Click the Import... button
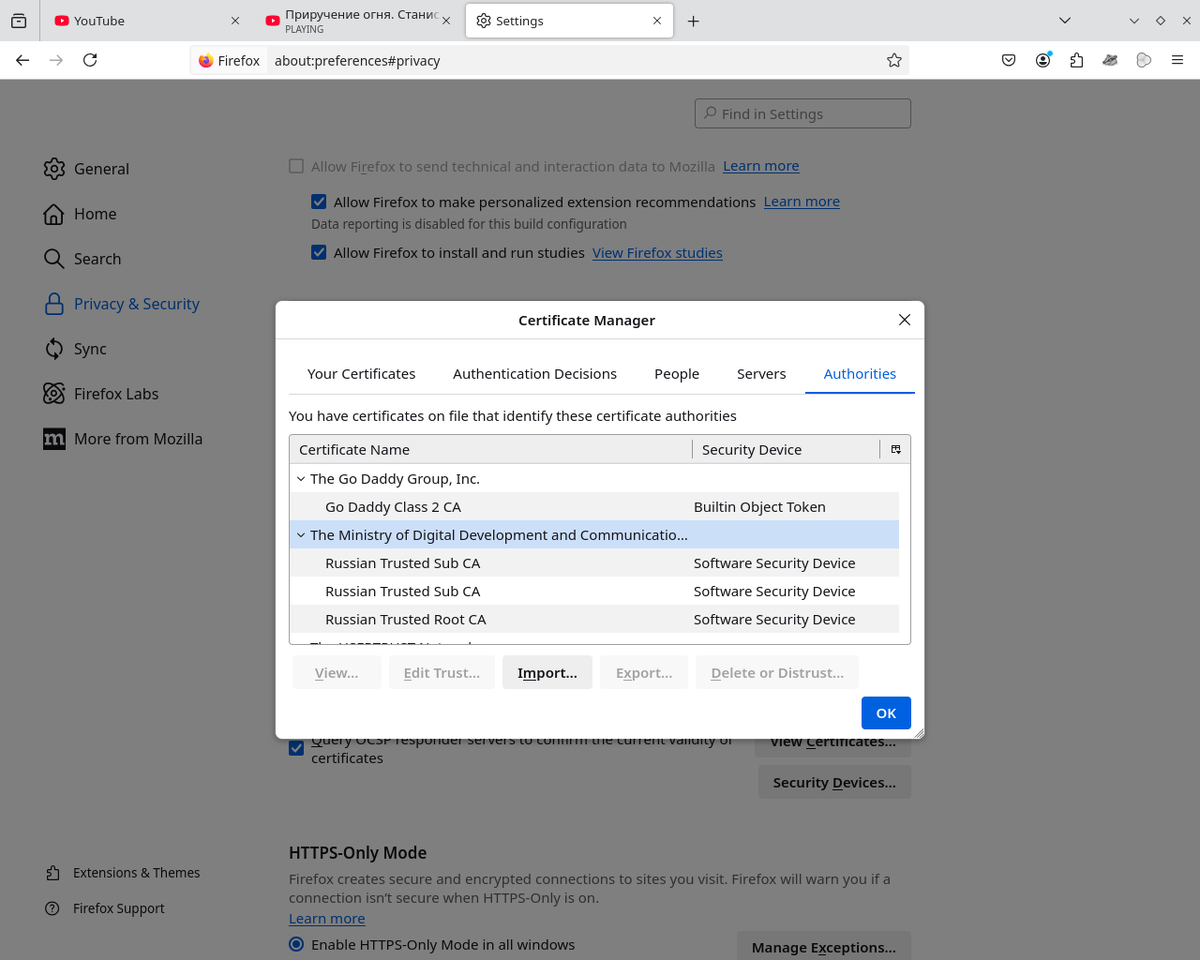The height and width of the screenshot is (960, 1200). pos(547,673)
